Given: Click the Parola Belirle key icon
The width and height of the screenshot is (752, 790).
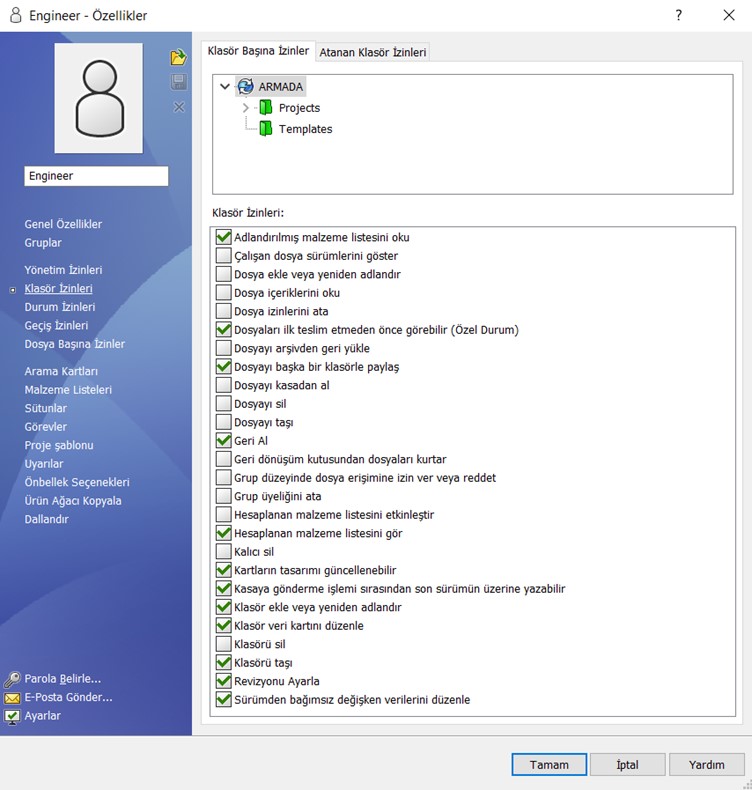Looking at the screenshot, I should coord(12,679).
